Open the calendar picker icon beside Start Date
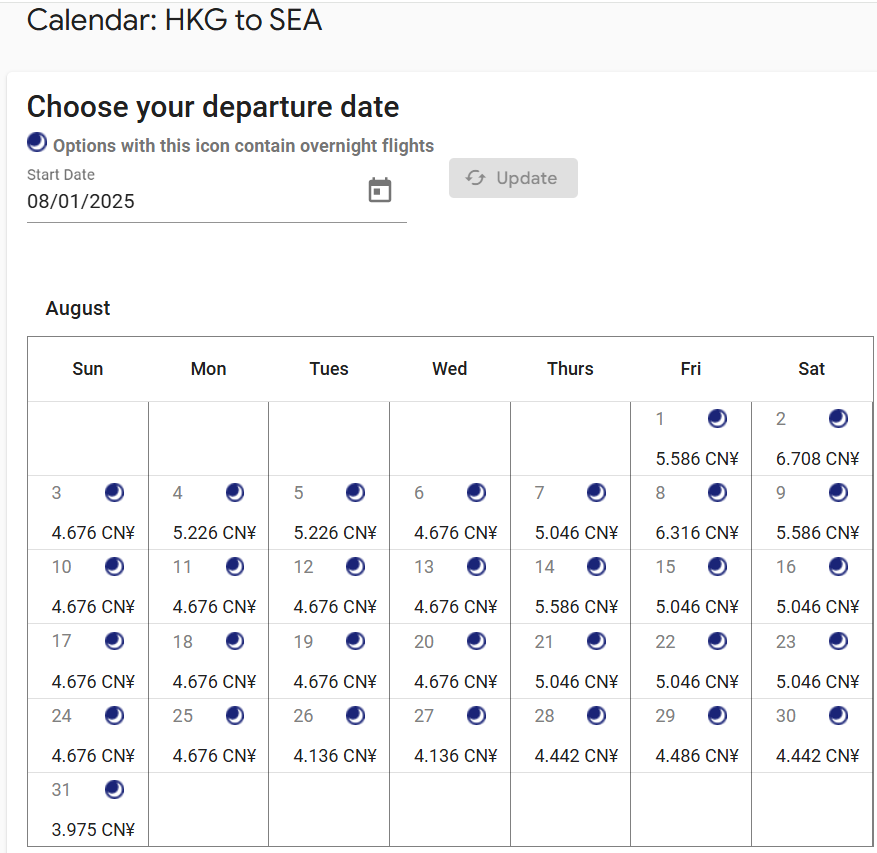This screenshot has width=877, height=853. pos(380,190)
